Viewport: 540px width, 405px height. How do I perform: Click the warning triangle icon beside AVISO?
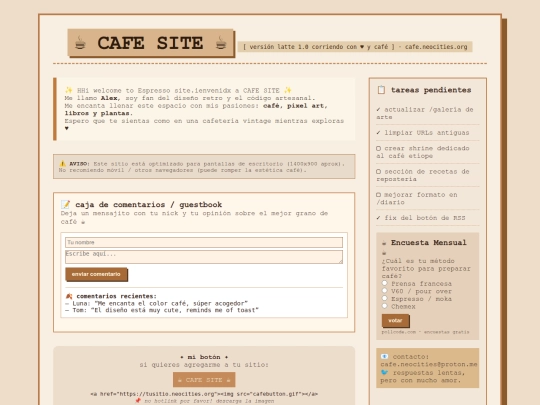(63, 164)
